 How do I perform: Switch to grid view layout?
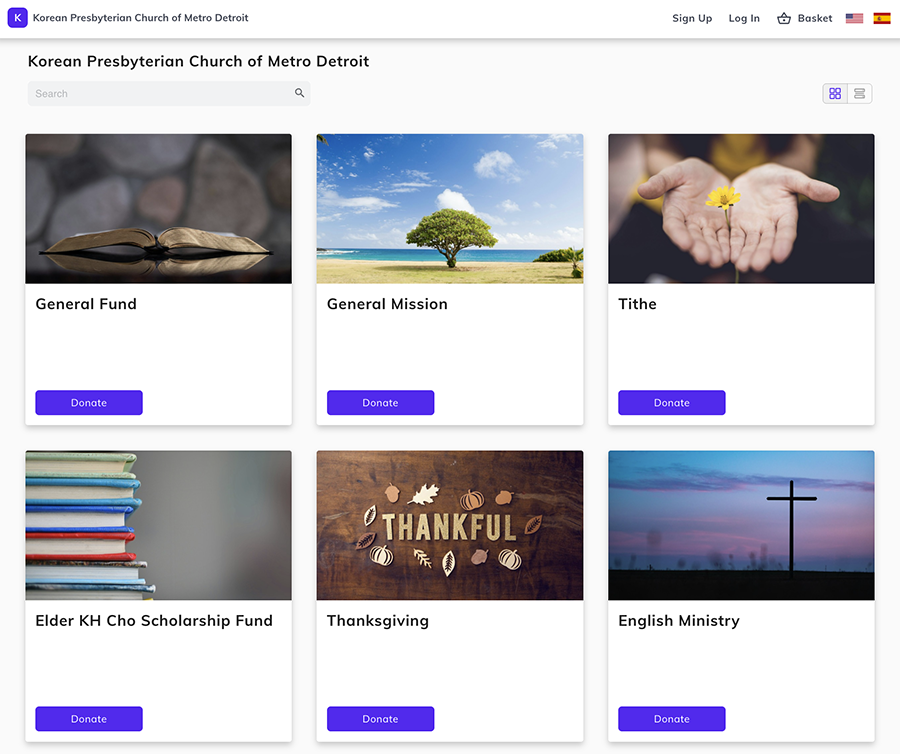[836, 93]
